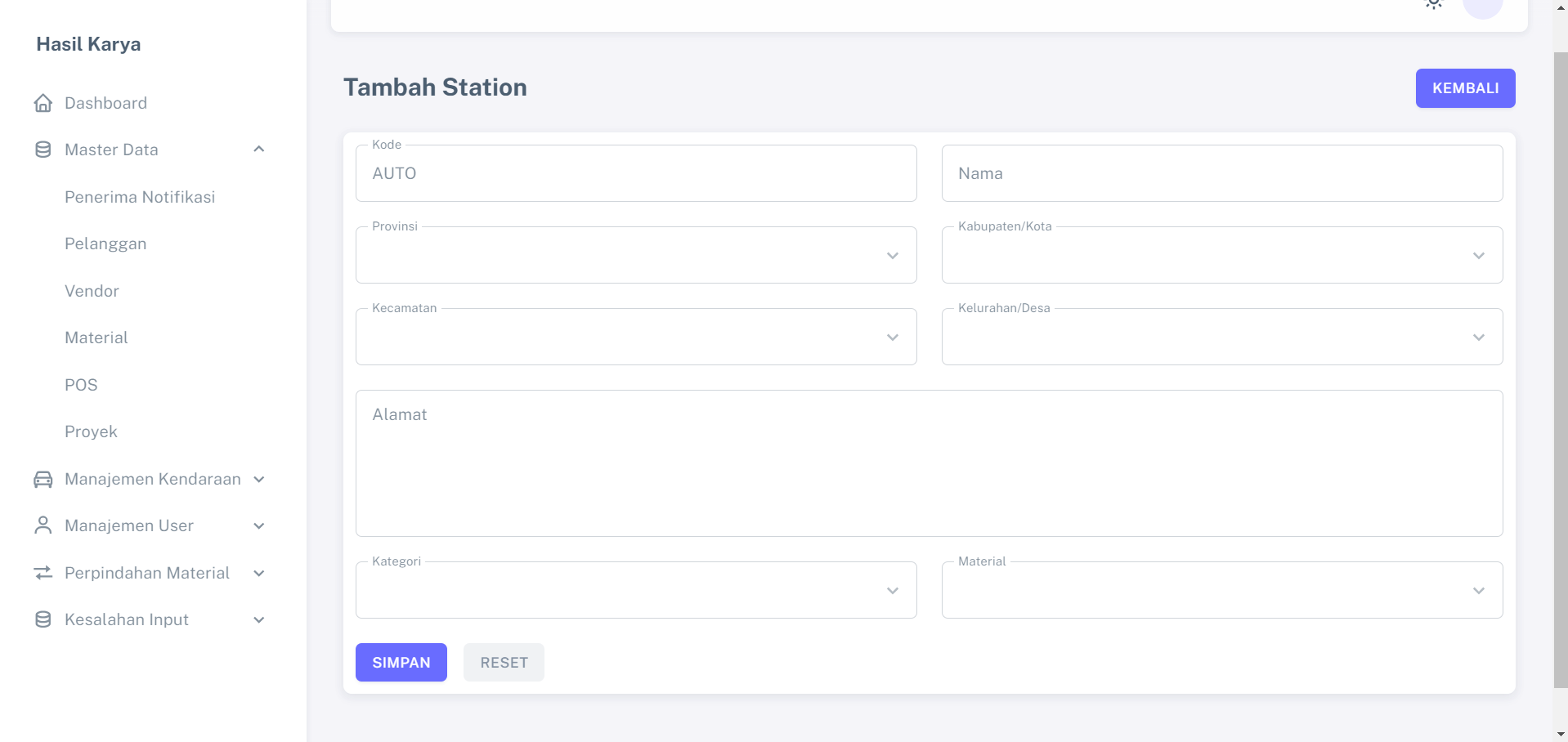
Task: Click the Master Data database icon
Action: [x=43, y=150]
